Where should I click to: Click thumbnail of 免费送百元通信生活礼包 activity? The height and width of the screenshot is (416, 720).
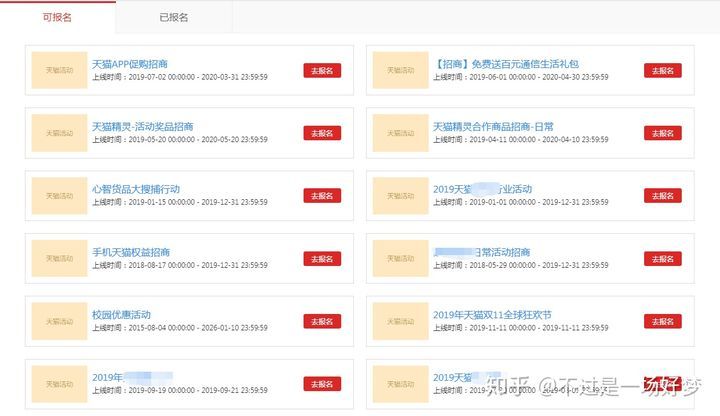coord(400,70)
